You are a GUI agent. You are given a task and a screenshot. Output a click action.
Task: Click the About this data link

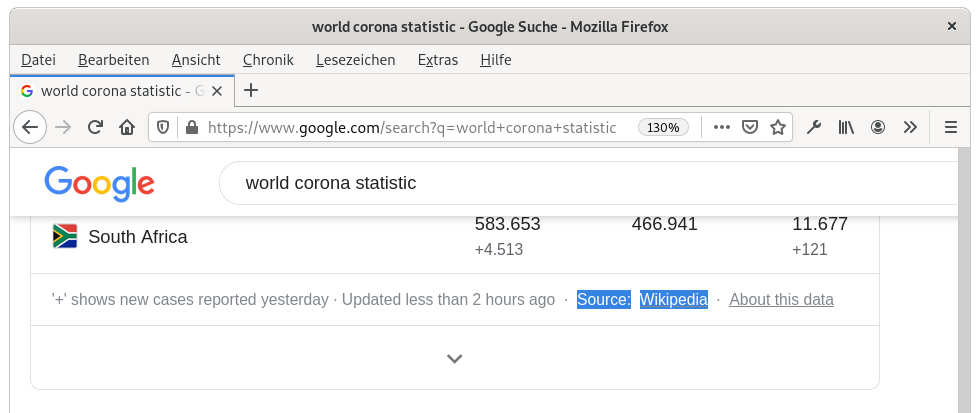pos(781,299)
